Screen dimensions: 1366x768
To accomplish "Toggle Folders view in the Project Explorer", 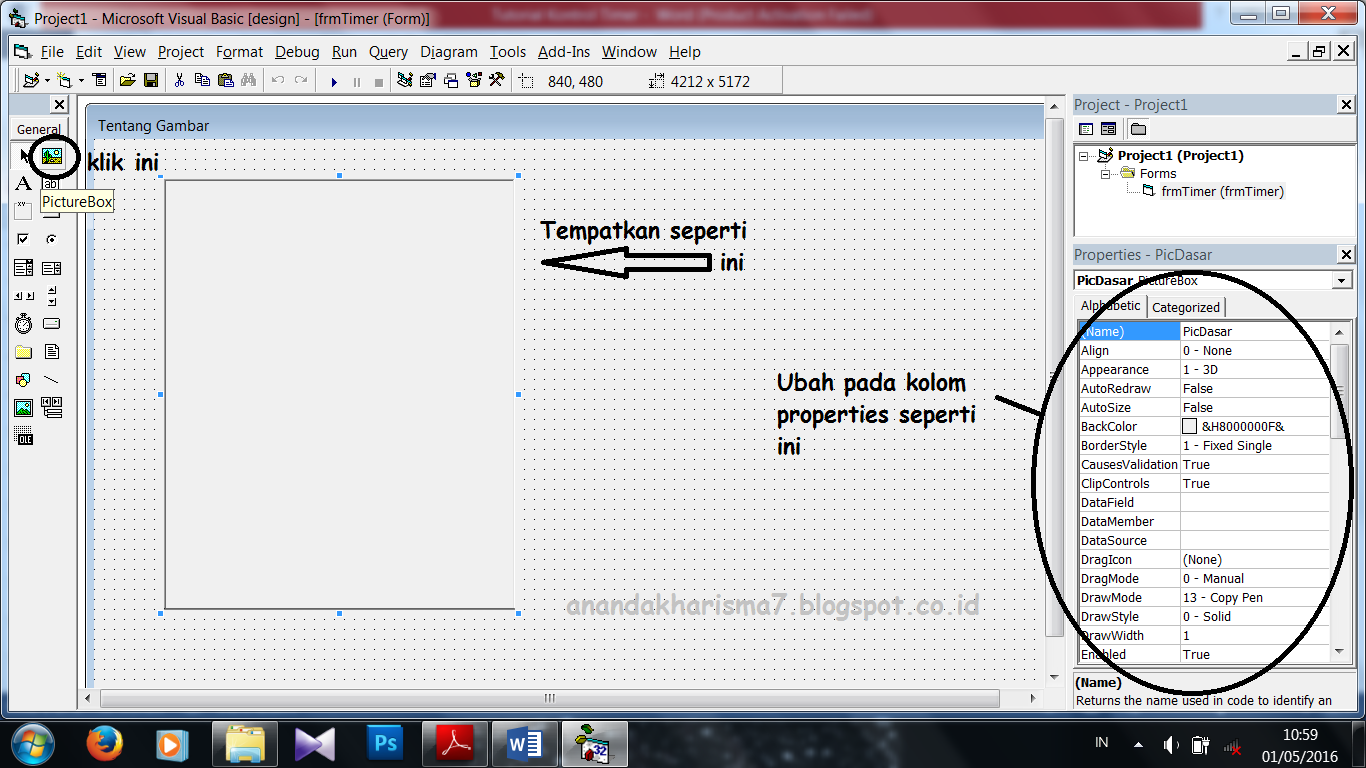I will (x=1138, y=128).
